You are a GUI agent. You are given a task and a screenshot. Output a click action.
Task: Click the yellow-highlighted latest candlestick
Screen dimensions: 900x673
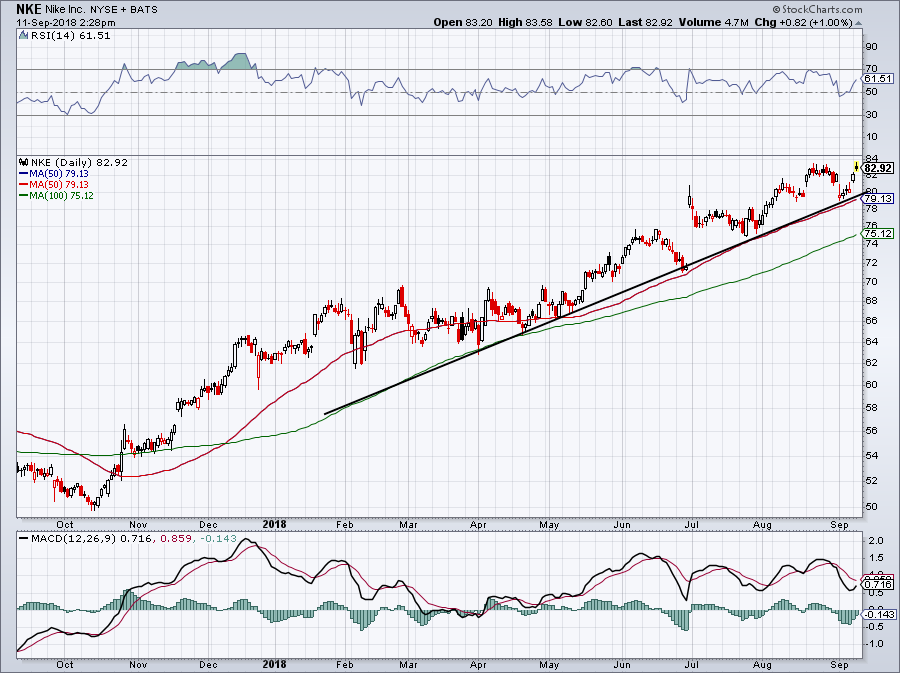click(x=856, y=167)
